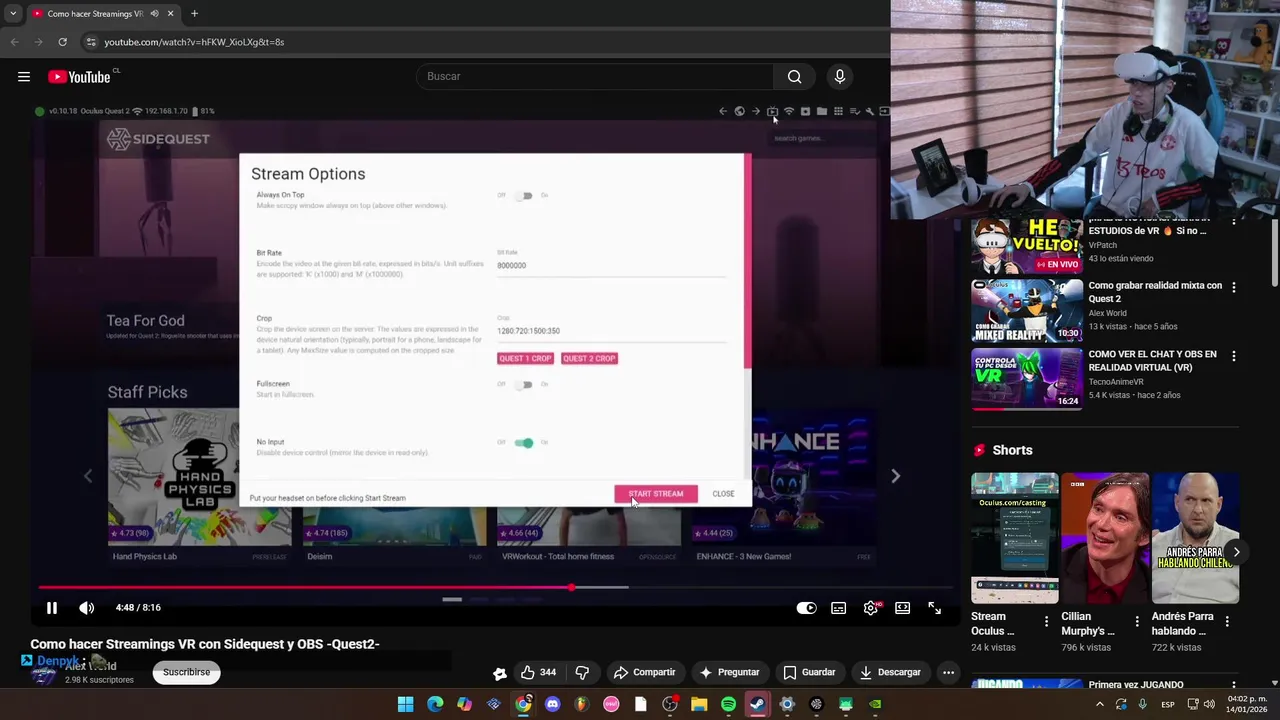Viewport: 1280px width, 720px height.
Task: Click the Suscribirse button
Action: pos(187,672)
